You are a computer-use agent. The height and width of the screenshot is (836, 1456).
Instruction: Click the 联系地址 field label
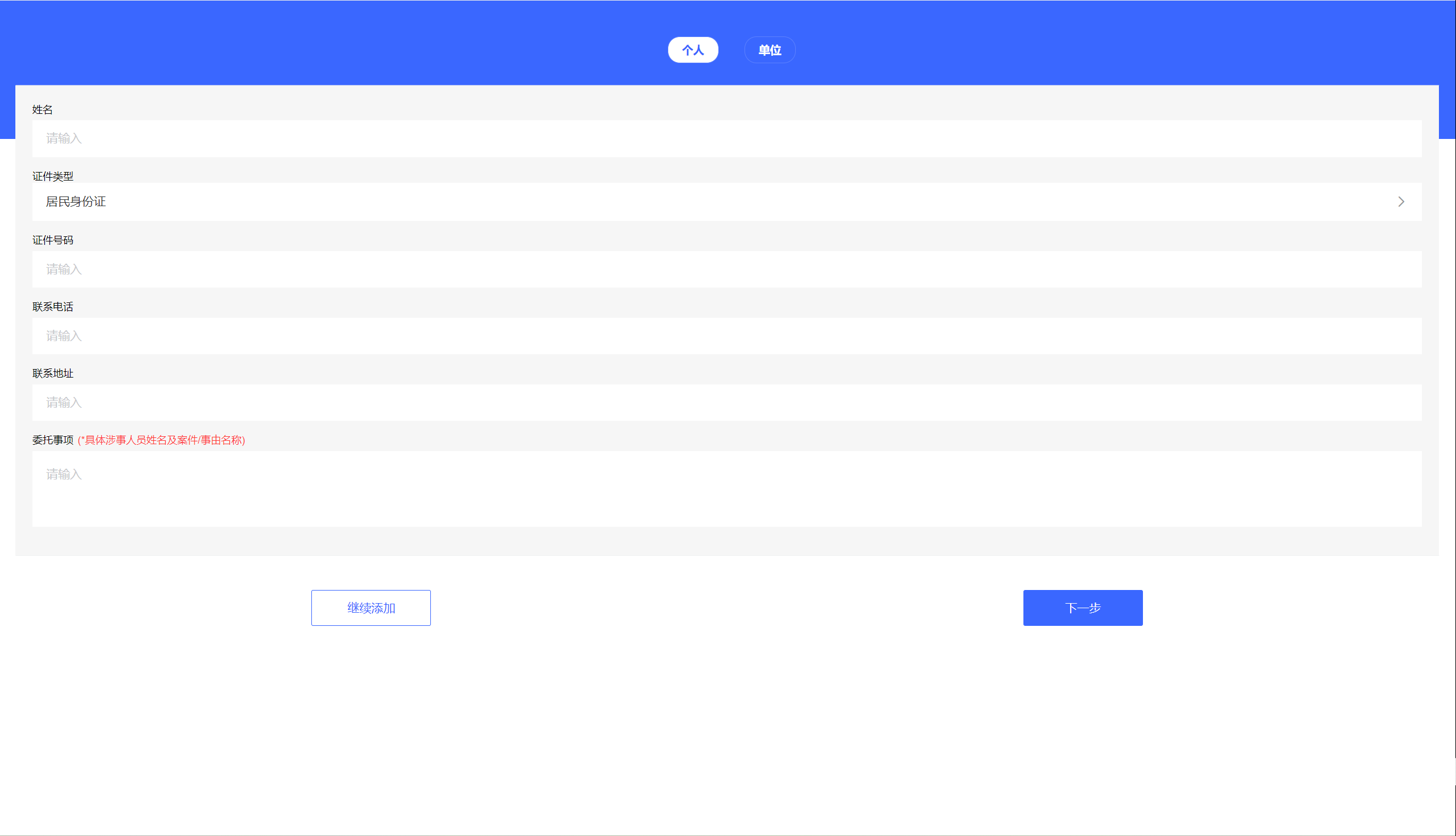click(x=53, y=373)
